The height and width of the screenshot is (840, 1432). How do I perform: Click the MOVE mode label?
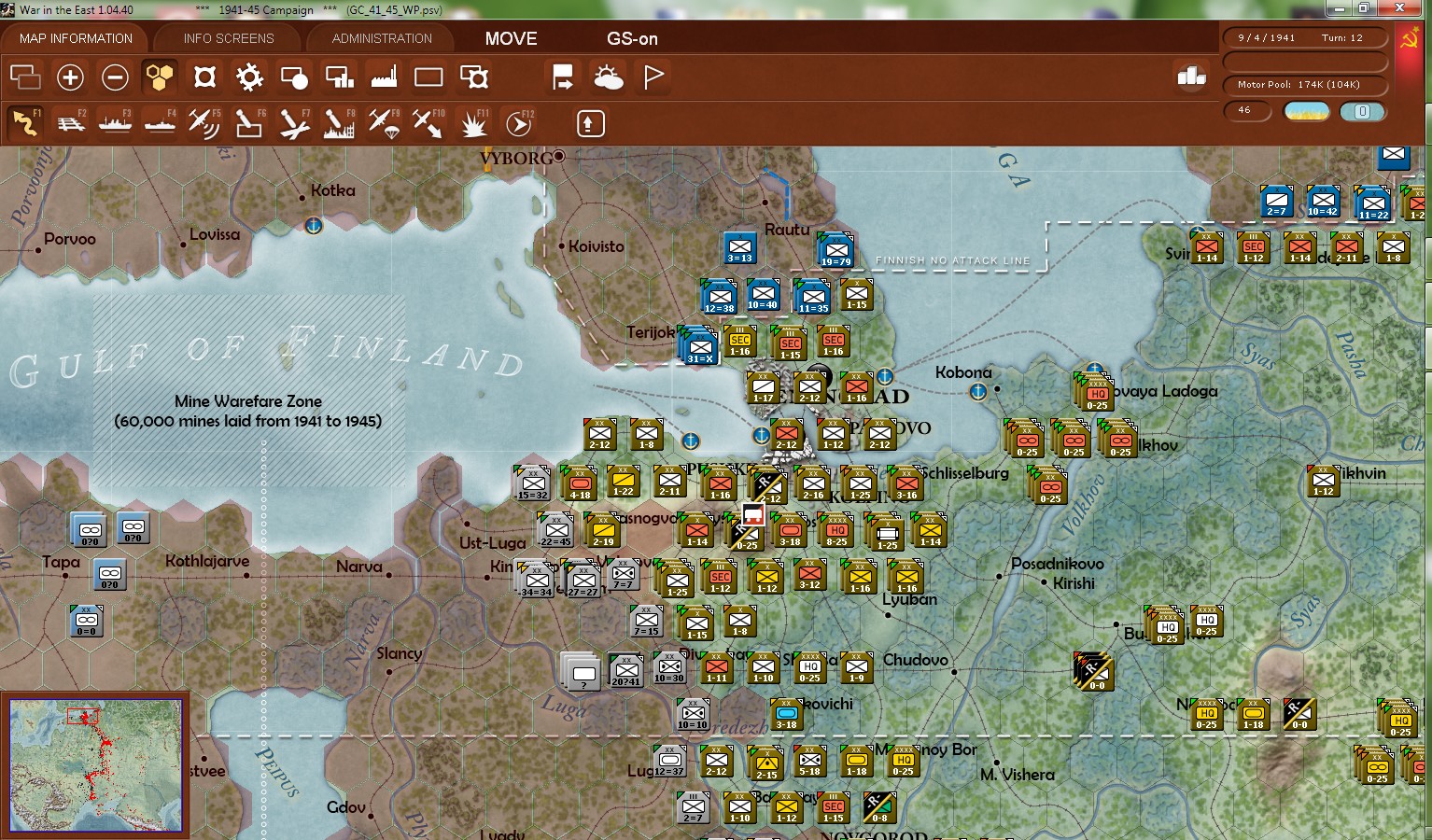[x=511, y=38]
